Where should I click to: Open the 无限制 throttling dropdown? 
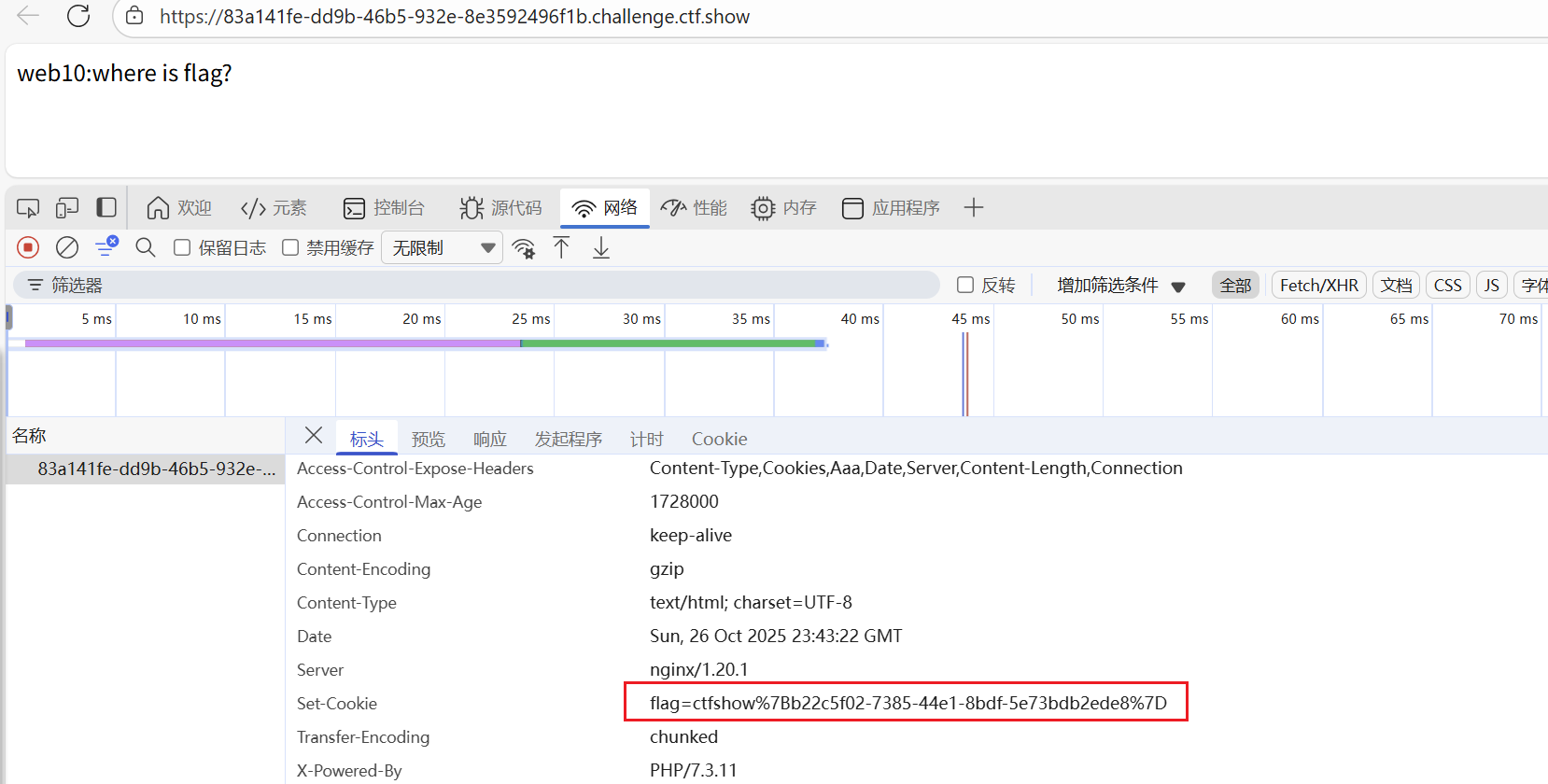point(442,247)
